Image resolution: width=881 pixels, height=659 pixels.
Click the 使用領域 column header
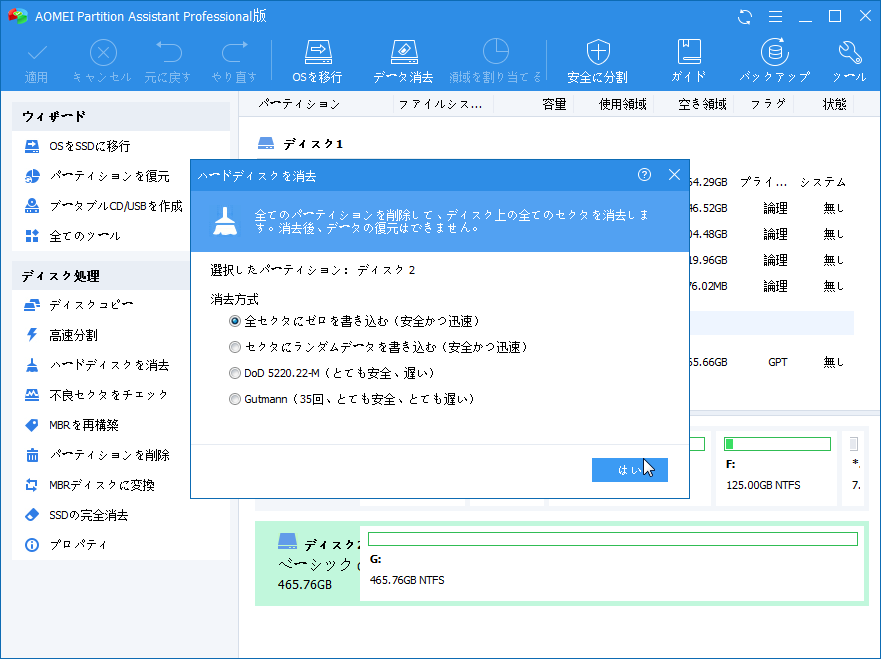point(623,104)
